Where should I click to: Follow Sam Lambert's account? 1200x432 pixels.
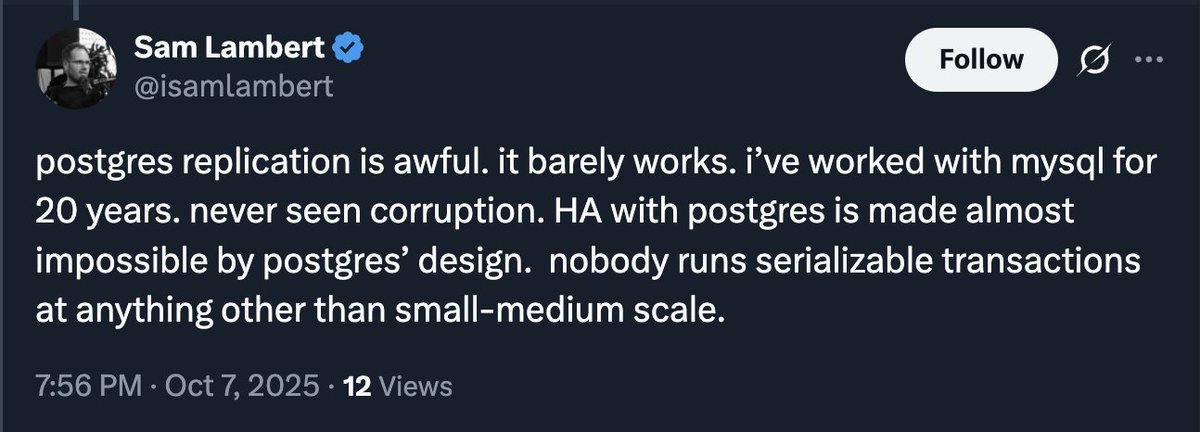coord(981,59)
